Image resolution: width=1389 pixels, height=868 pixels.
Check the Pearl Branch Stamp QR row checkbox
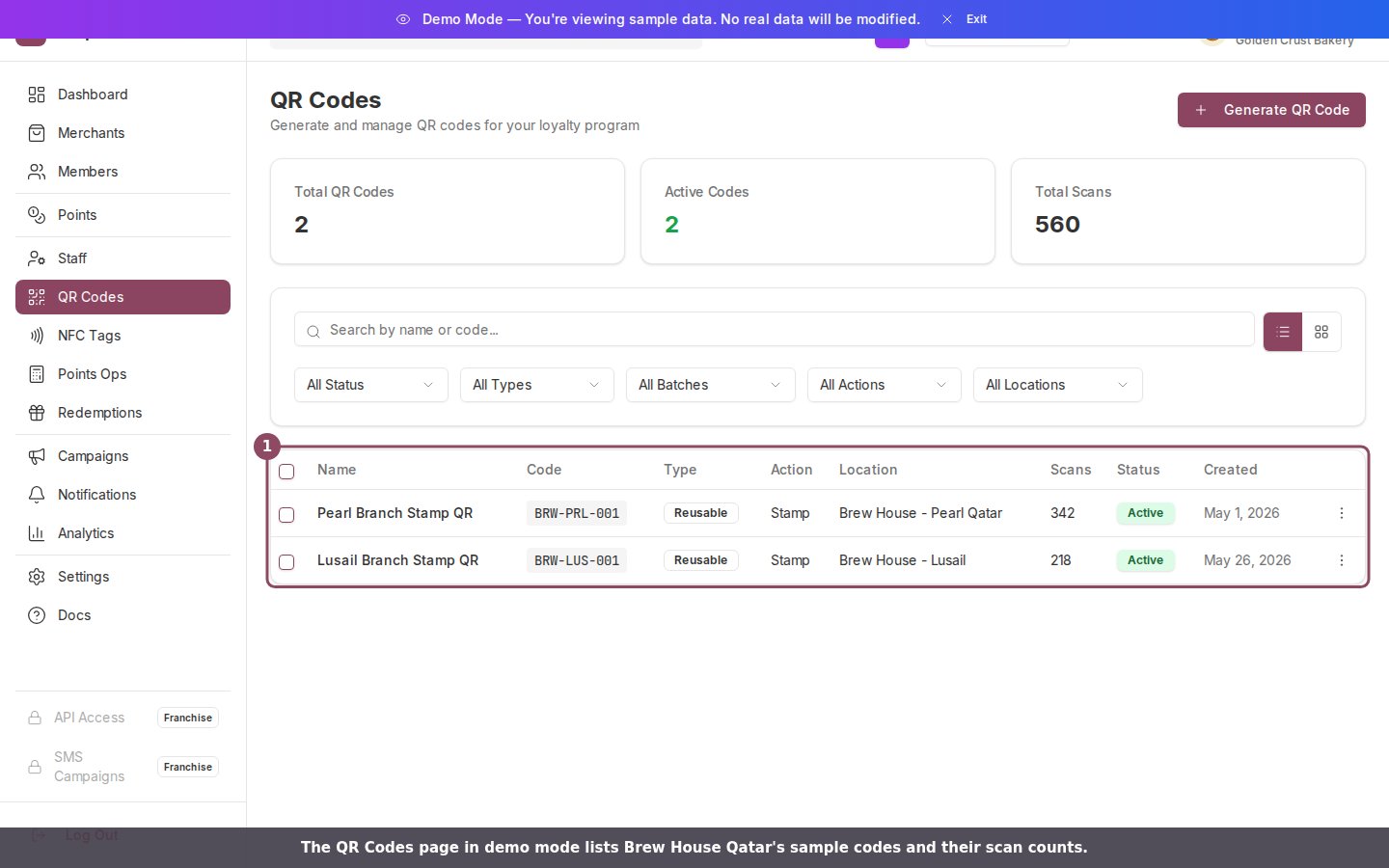tap(286, 515)
